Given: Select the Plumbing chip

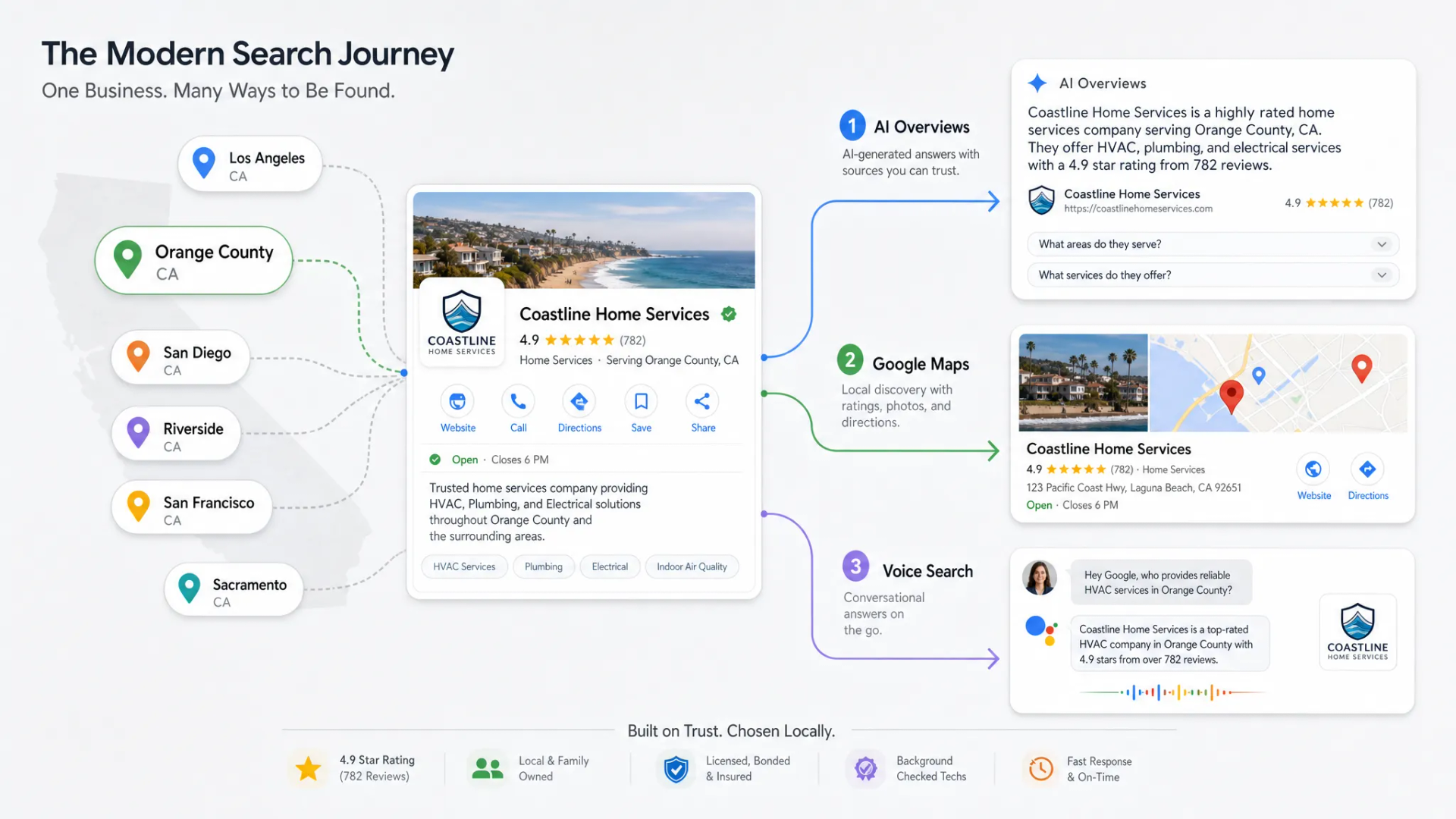Looking at the screenshot, I should coord(544,566).
